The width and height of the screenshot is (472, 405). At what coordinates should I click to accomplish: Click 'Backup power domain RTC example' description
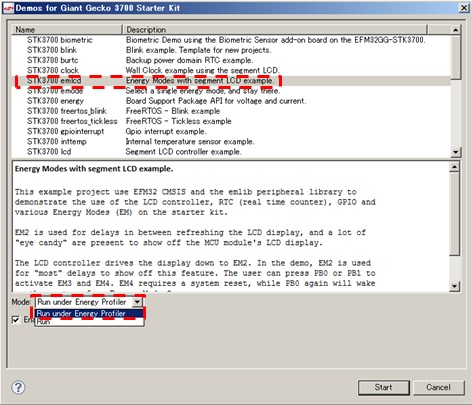point(189,60)
